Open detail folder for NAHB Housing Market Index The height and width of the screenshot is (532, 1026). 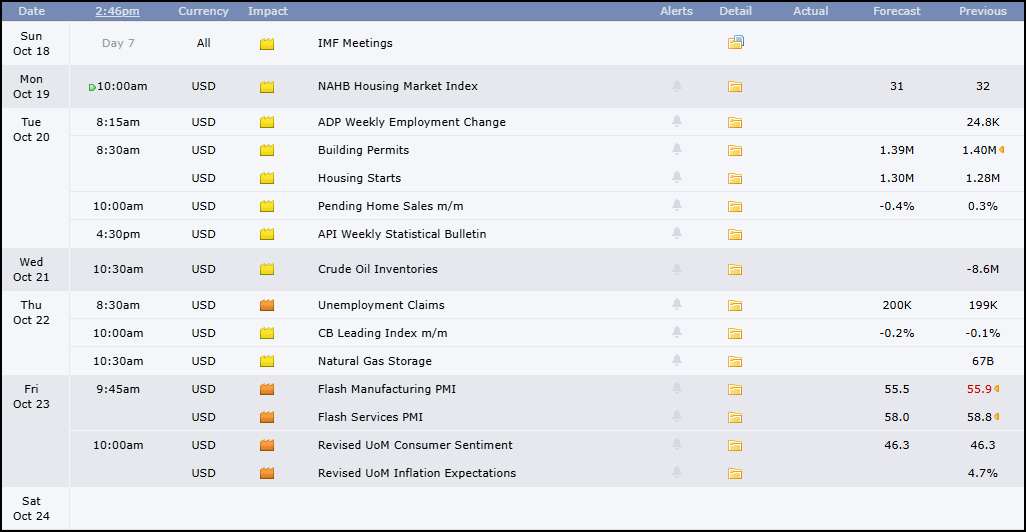(735, 86)
